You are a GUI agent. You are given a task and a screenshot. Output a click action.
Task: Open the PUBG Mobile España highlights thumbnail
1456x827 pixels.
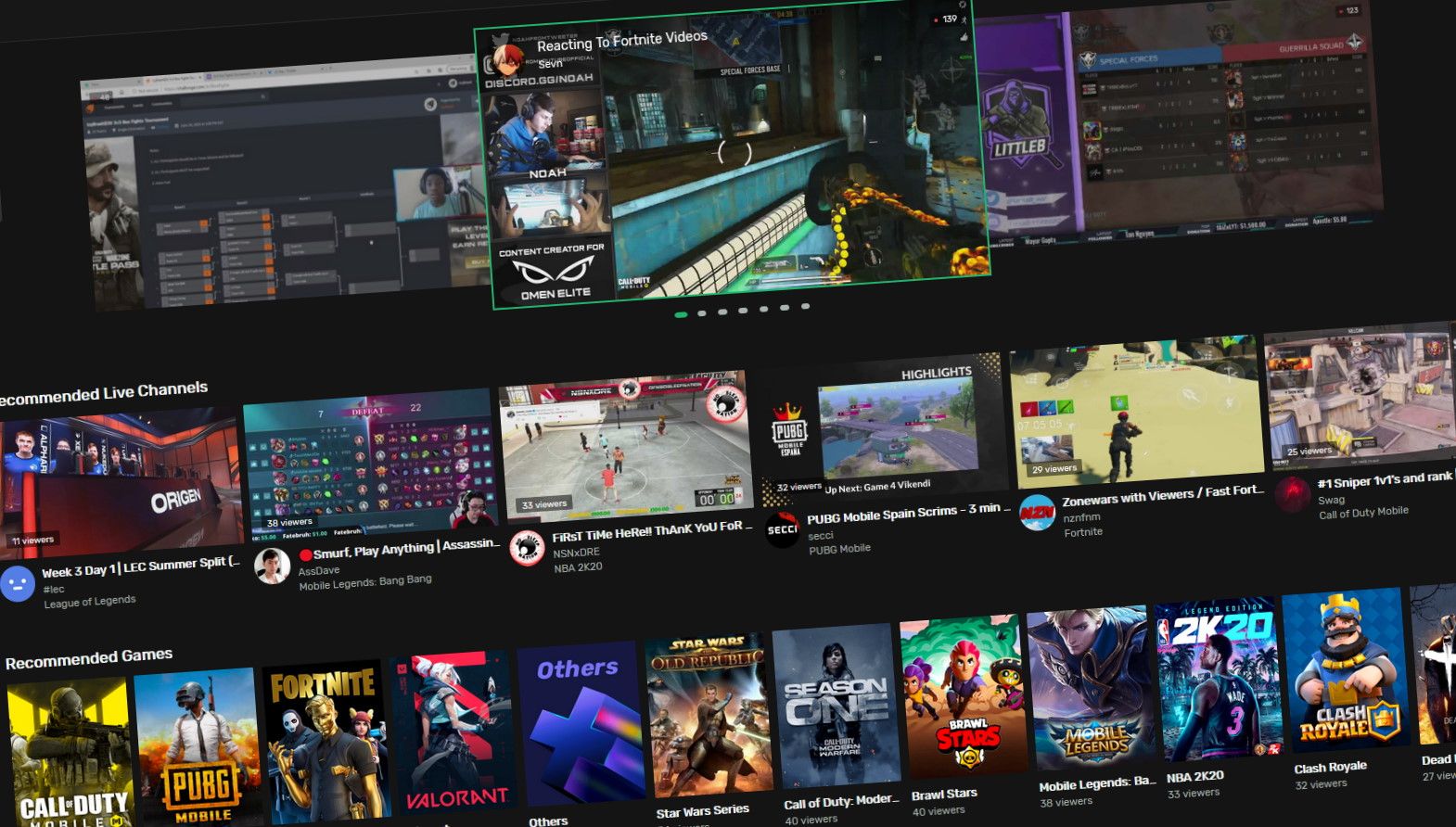click(x=881, y=428)
